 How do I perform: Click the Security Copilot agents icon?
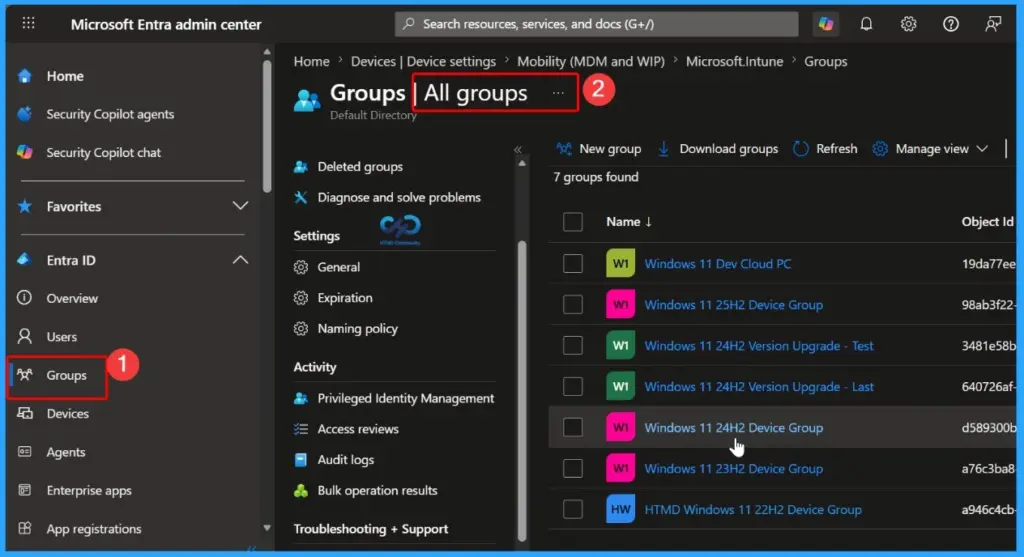pyautogui.click(x=25, y=114)
